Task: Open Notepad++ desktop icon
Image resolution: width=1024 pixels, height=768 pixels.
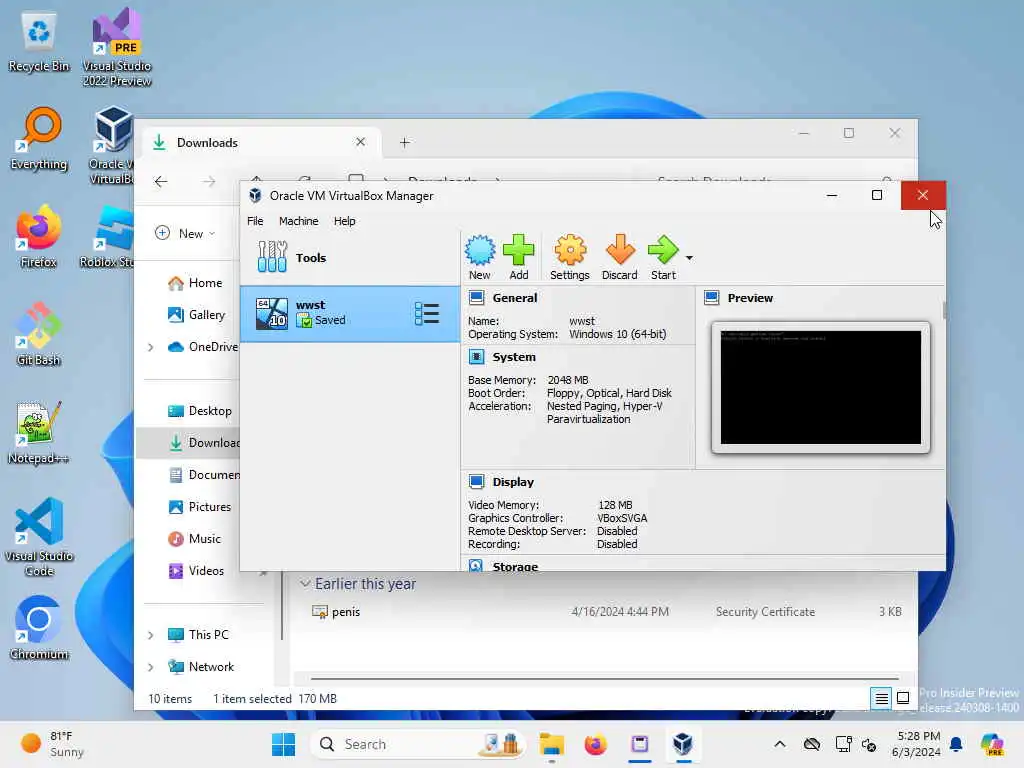Action: coord(39,432)
